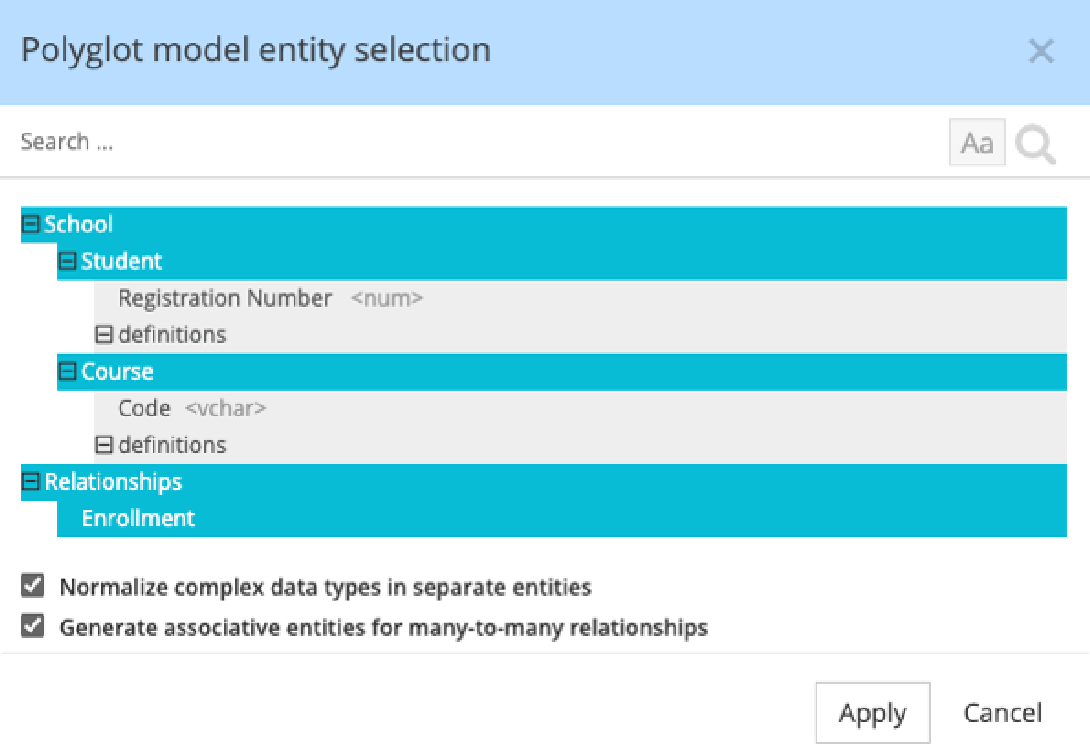Click the search magnifier icon
Viewport: 1090px width, 753px height.
[x=1035, y=144]
